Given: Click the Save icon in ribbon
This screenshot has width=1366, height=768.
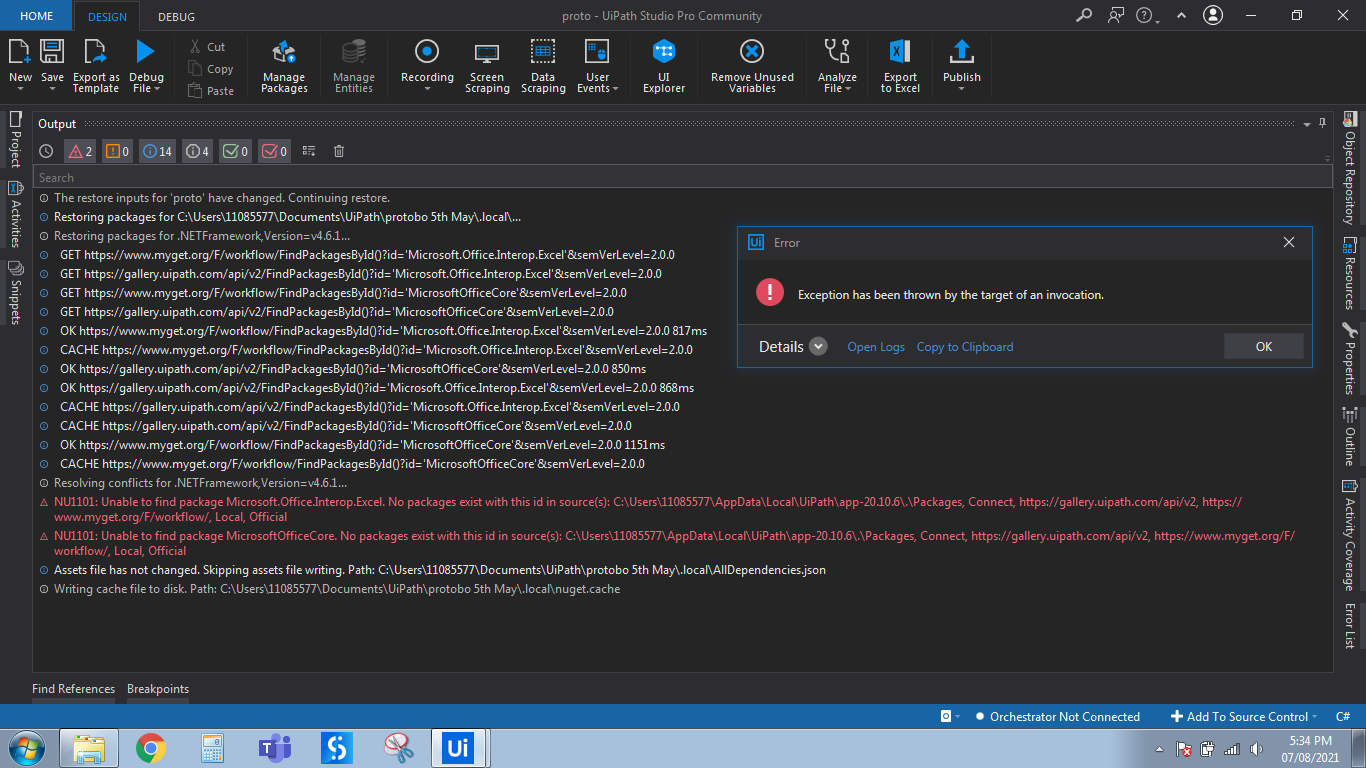Looking at the screenshot, I should pyautogui.click(x=52, y=52).
